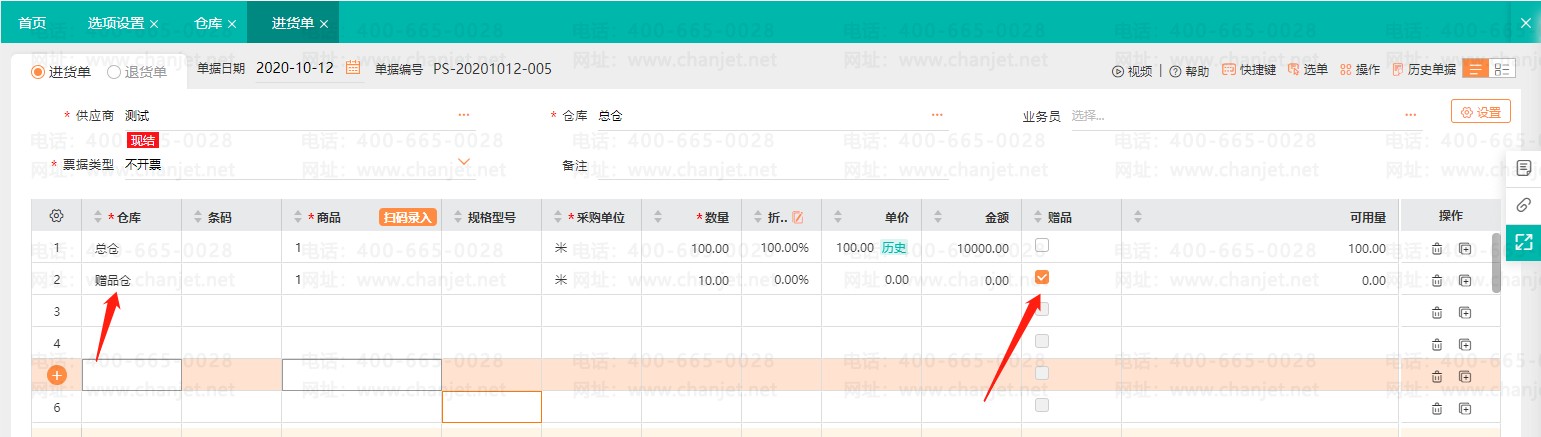Image resolution: width=1541 pixels, height=437 pixels.
Task: Open 历史单据 history documents
Action: [x=1424, y=70]
